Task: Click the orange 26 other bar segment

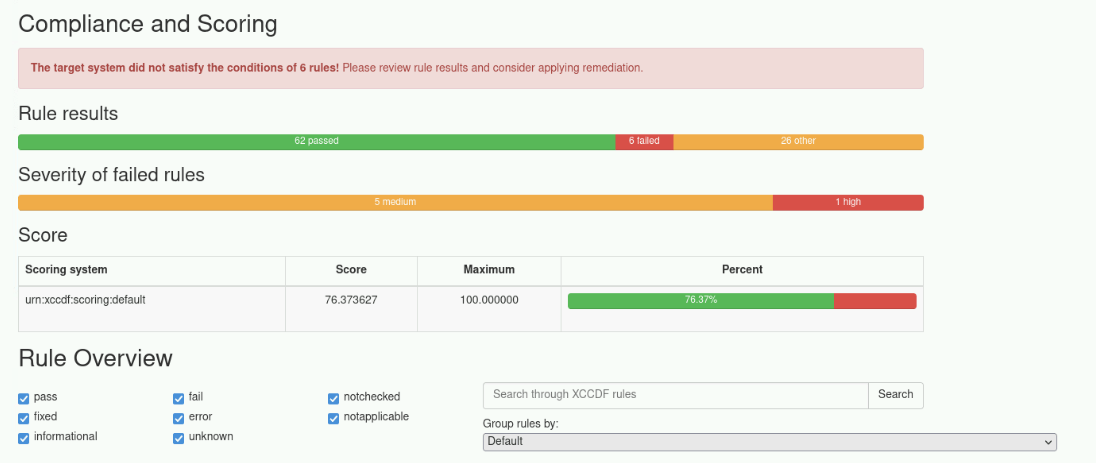Action: pos(798,142)
